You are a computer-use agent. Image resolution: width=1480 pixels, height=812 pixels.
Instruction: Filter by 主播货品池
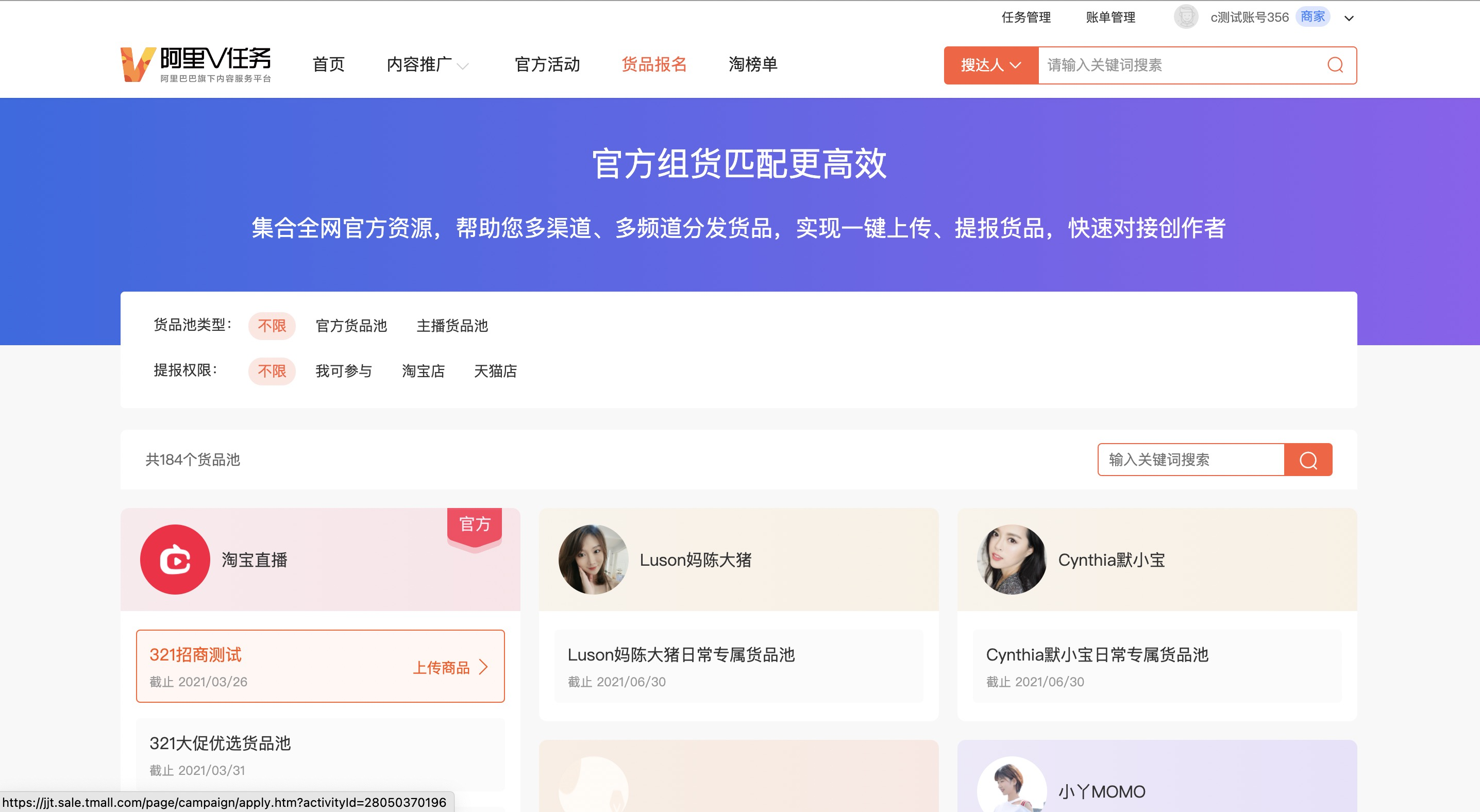(x=452, y=326)
